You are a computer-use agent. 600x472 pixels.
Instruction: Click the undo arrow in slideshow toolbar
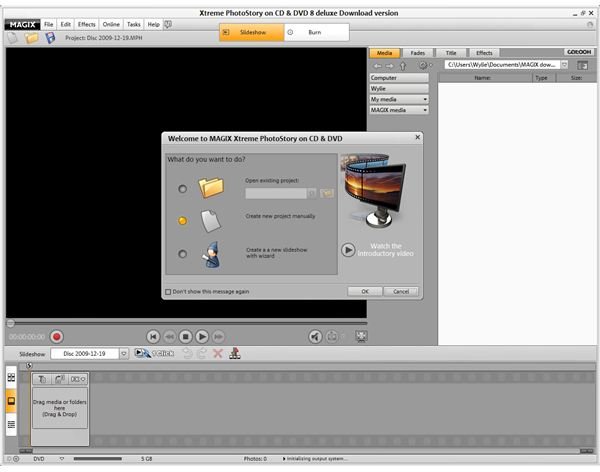coord(188,353)
